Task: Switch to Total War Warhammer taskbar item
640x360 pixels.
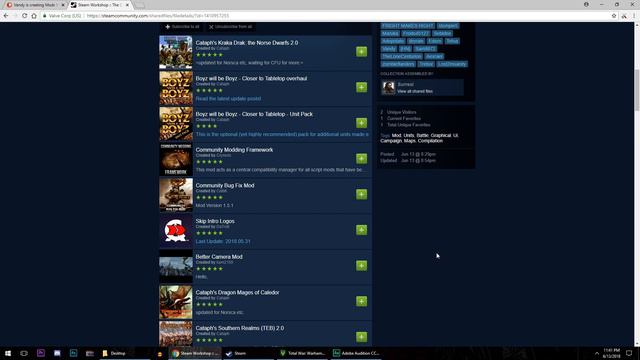Action: coord(303,353)
